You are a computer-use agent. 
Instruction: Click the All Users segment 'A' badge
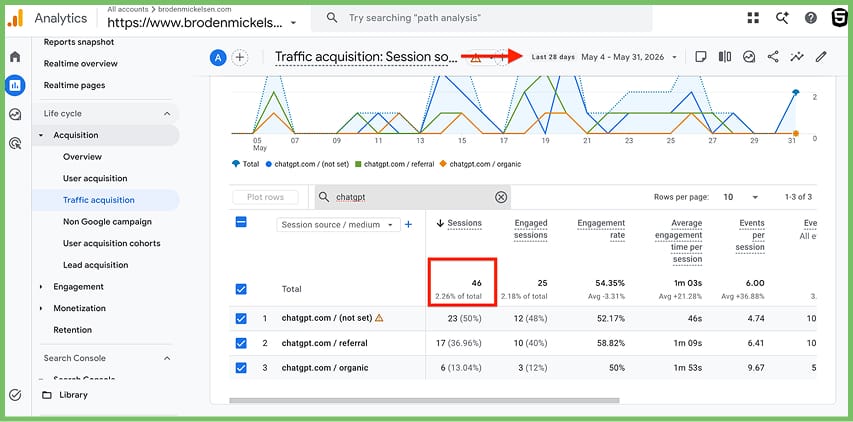coord(218,58)
